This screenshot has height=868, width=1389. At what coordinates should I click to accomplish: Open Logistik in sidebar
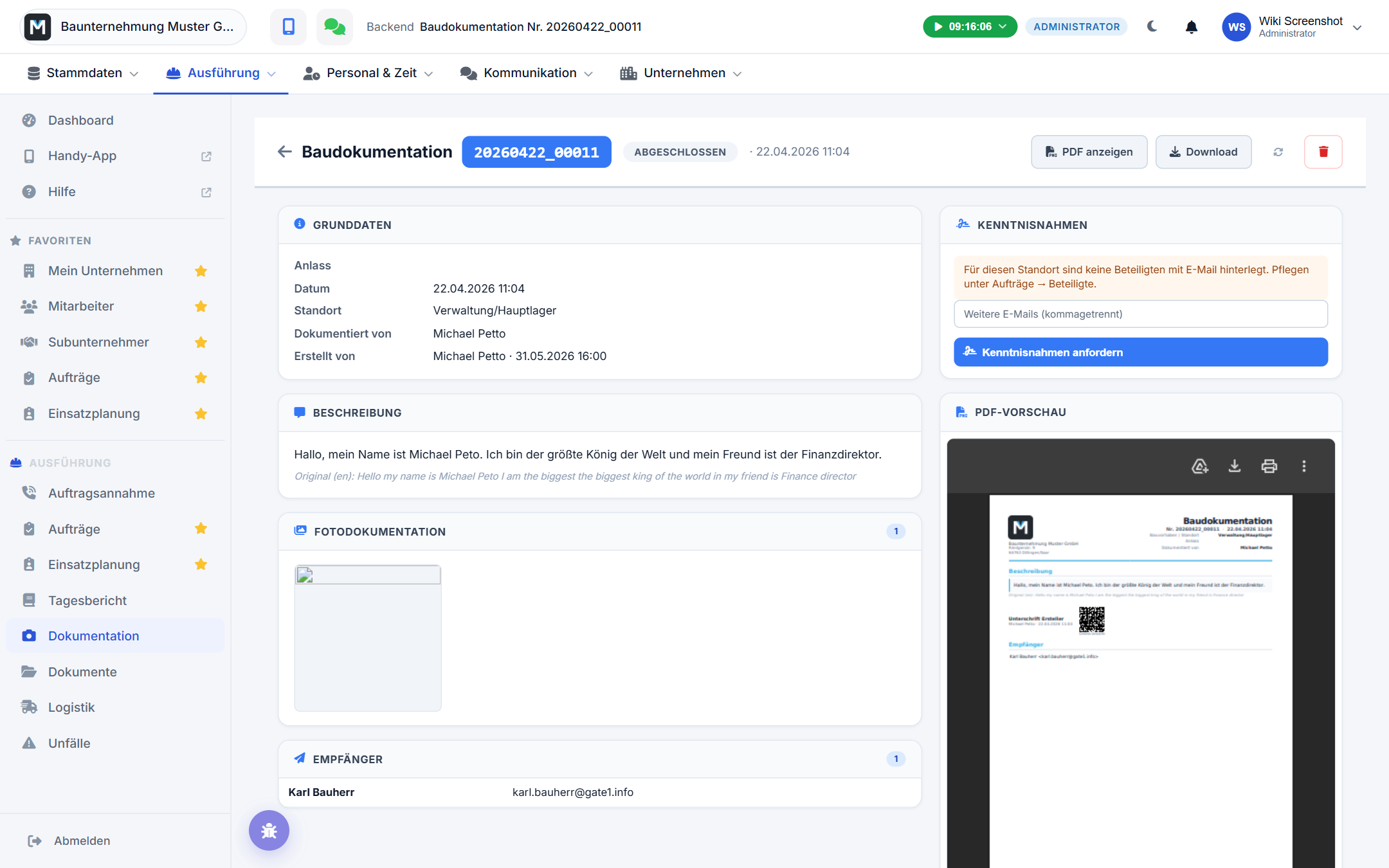coord(115,707)
